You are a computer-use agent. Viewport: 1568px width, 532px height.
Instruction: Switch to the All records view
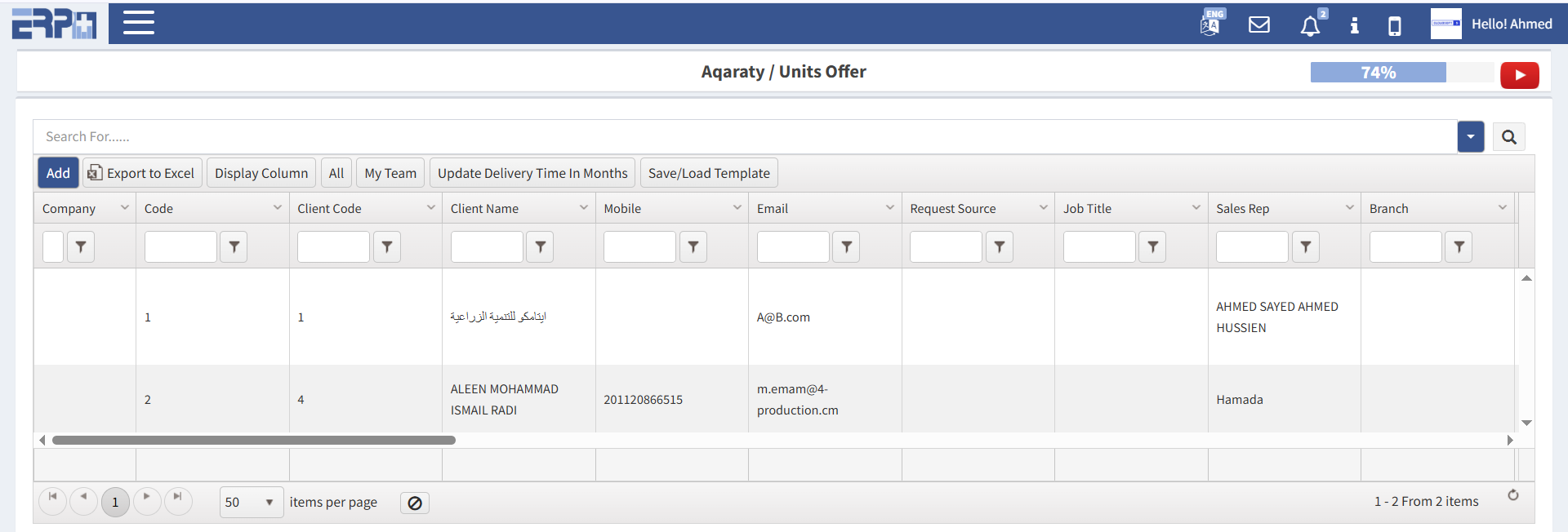336,173
